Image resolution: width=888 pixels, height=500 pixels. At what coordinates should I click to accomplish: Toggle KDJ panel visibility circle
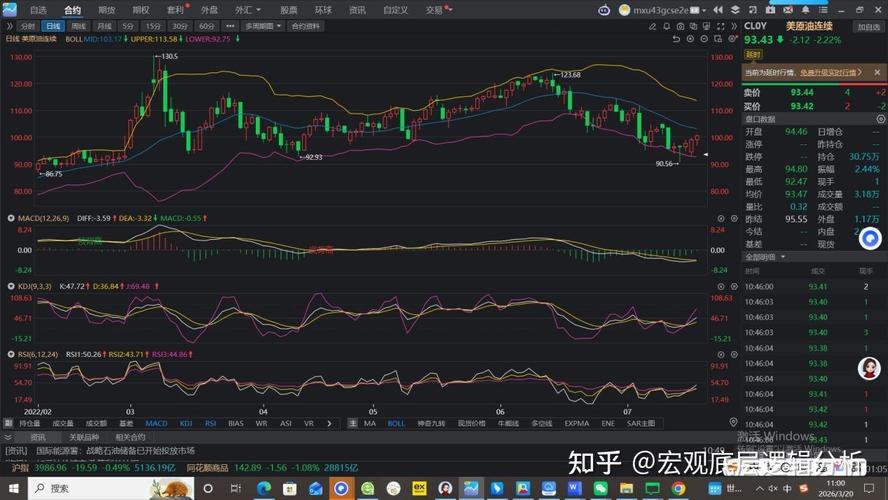(11, 287)
